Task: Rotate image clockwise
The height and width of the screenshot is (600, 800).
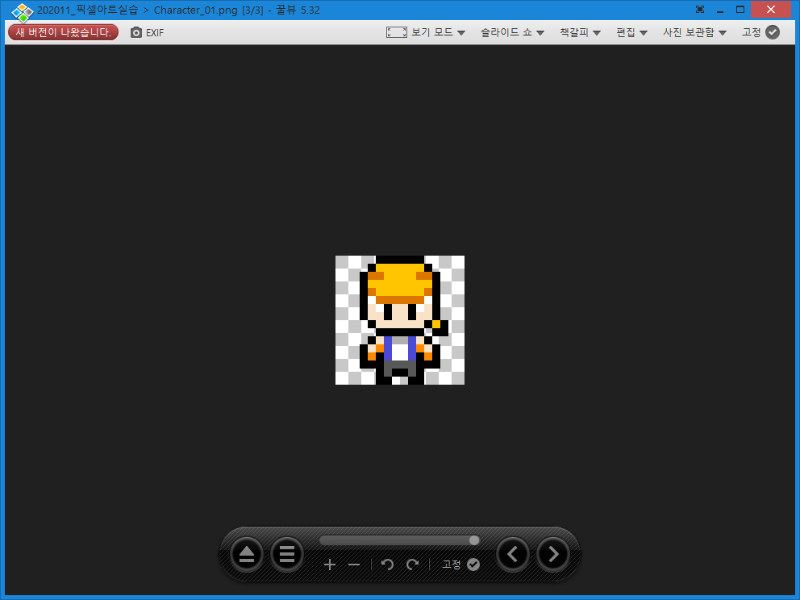Action: tap(412, 564)
